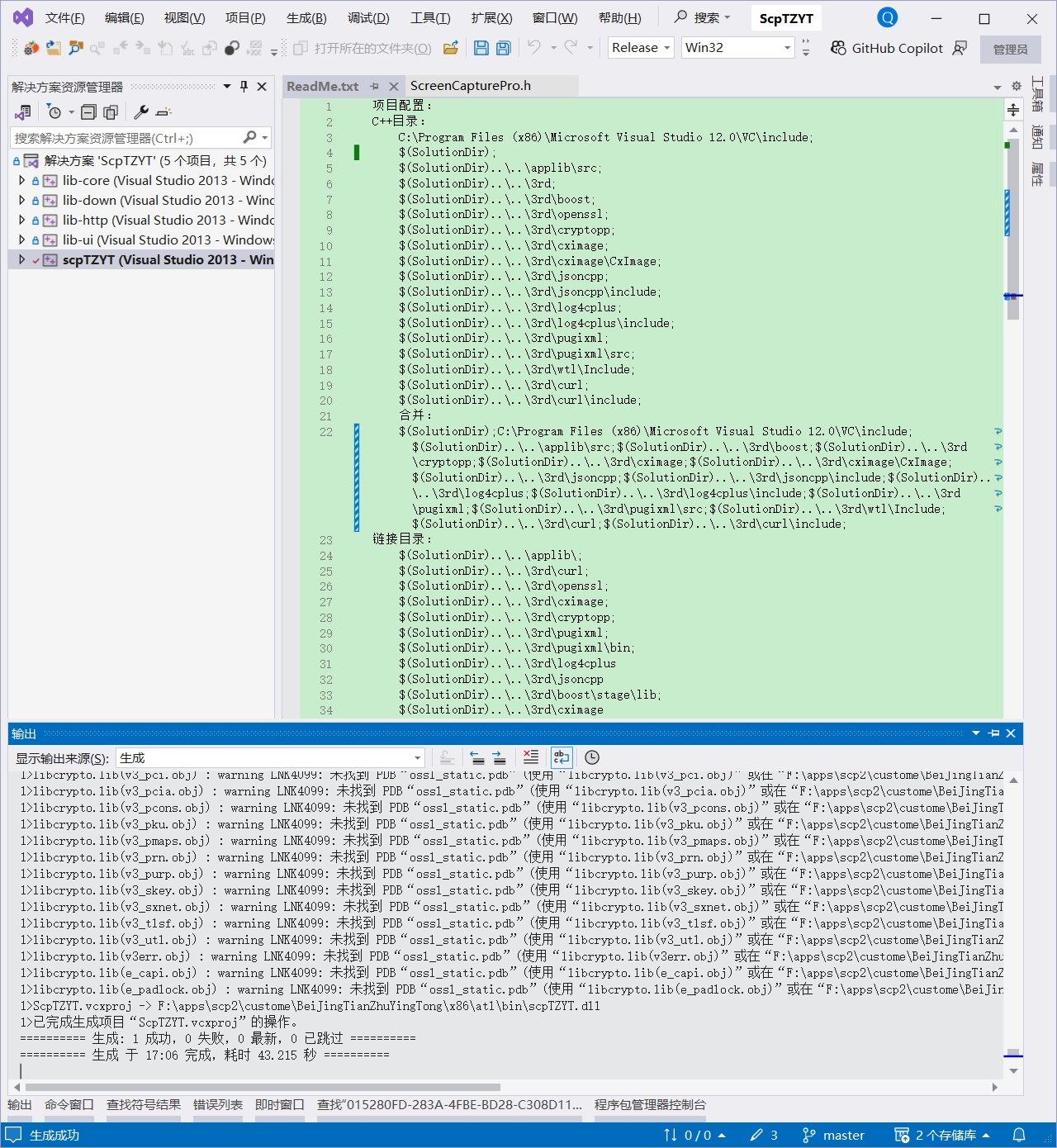Click the master branch in status bar
Viewport: 1057px width, 1148px height.
[834, 1135]
